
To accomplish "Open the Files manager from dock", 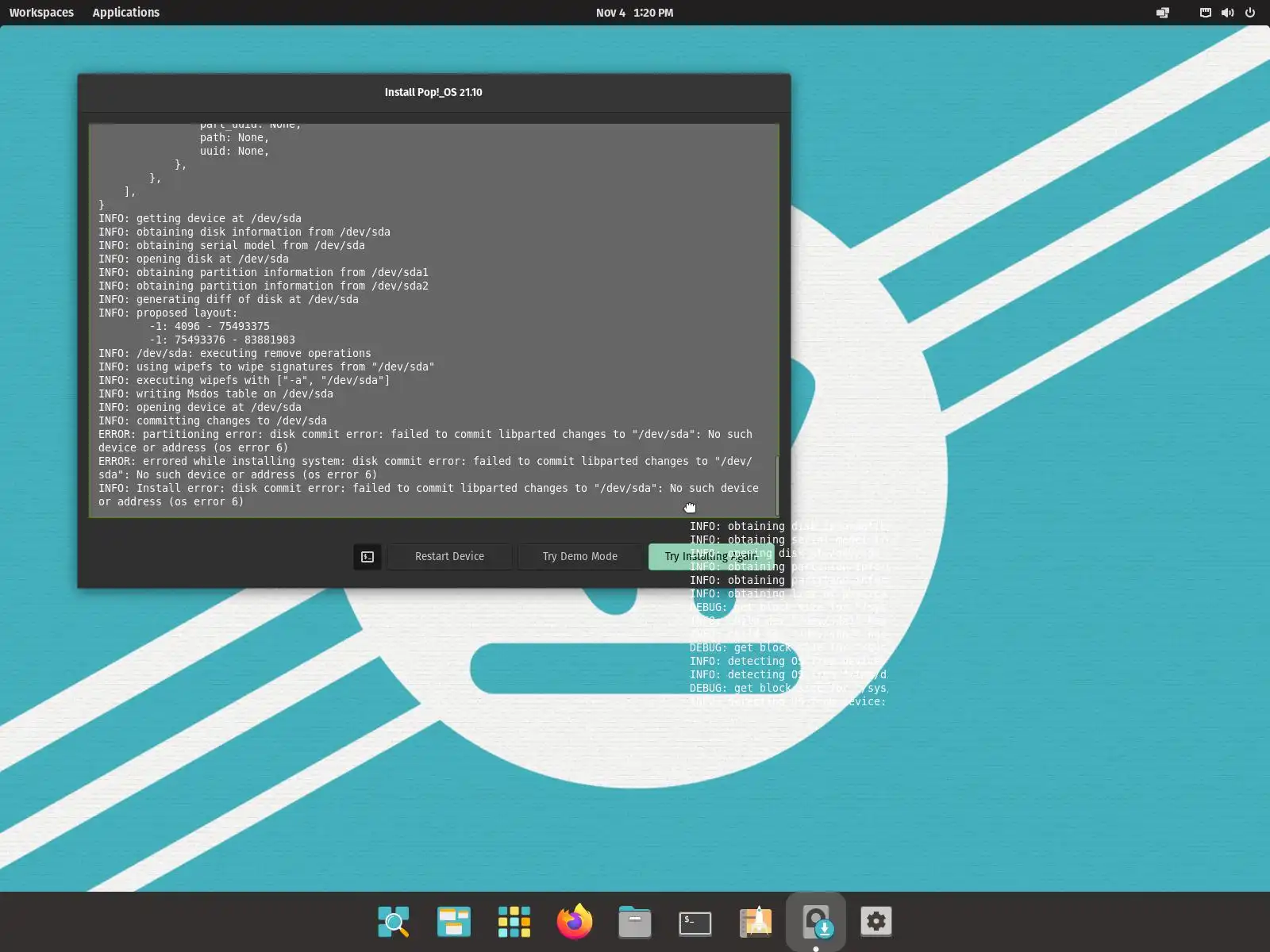I will (635, 922).
